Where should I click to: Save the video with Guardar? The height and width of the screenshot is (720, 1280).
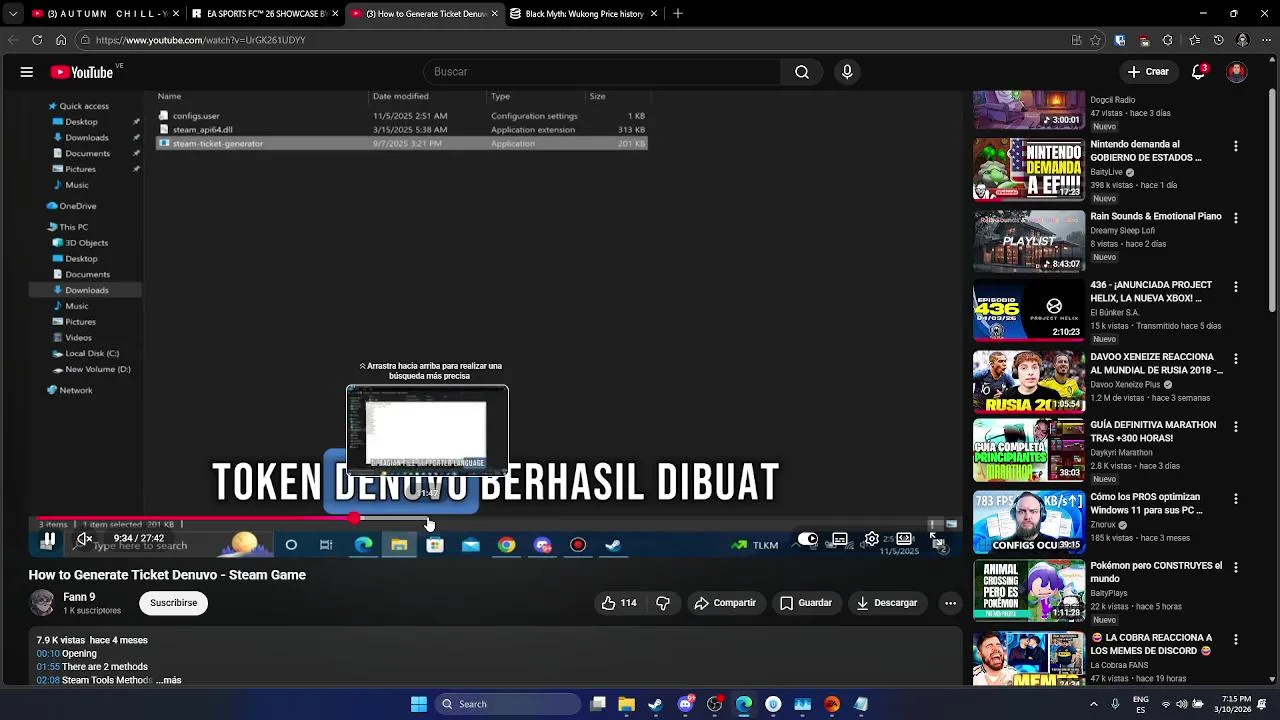pos(806,603)
